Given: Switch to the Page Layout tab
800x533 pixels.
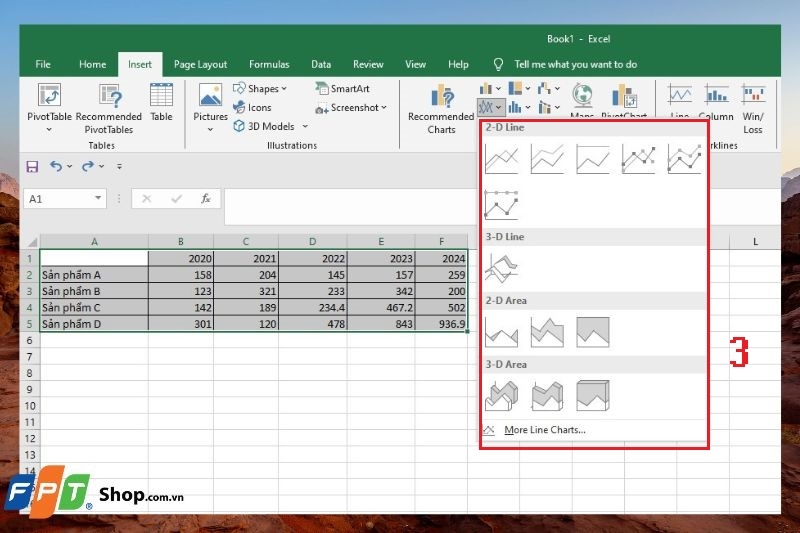Looking at the screenshot, I should click(x=200, y=64).
